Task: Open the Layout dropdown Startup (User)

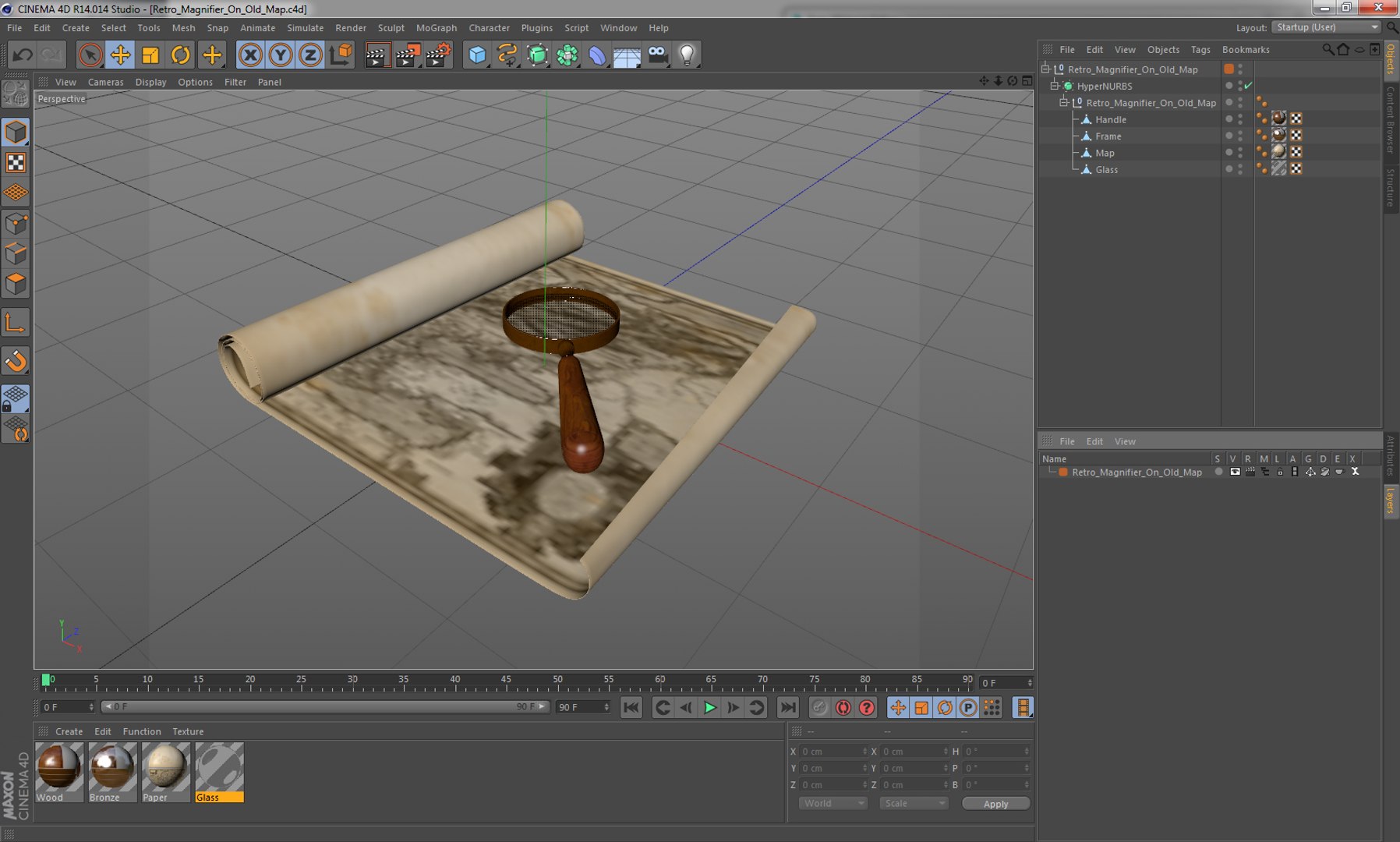Action: pos(1327,27)
